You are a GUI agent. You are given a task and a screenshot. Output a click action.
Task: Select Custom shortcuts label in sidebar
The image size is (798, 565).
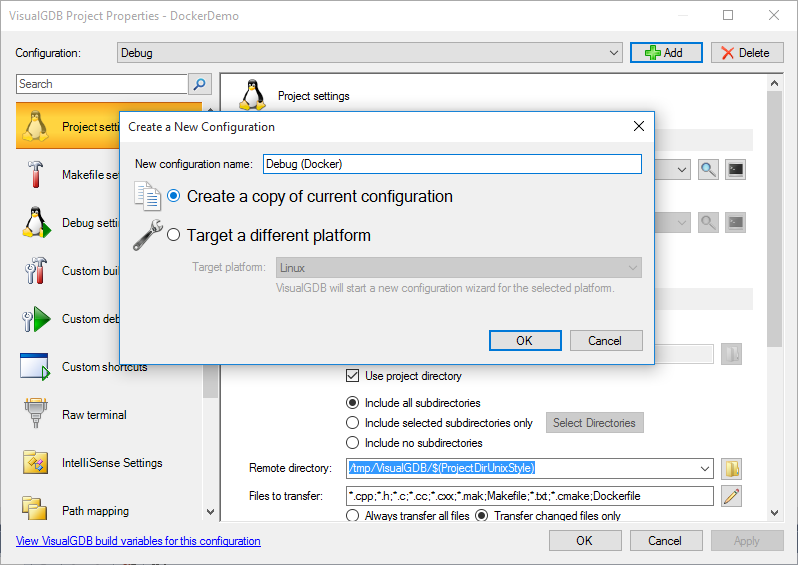coord(104,367)
